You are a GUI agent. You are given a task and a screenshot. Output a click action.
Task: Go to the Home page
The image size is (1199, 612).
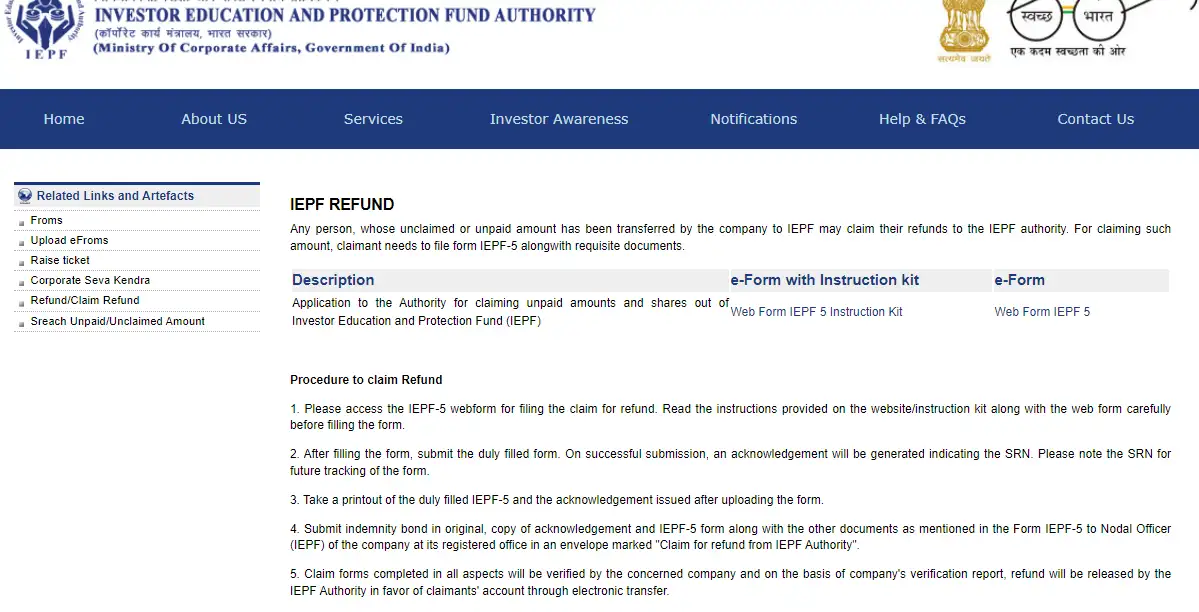pyautogui.click(x=63, y=118)
